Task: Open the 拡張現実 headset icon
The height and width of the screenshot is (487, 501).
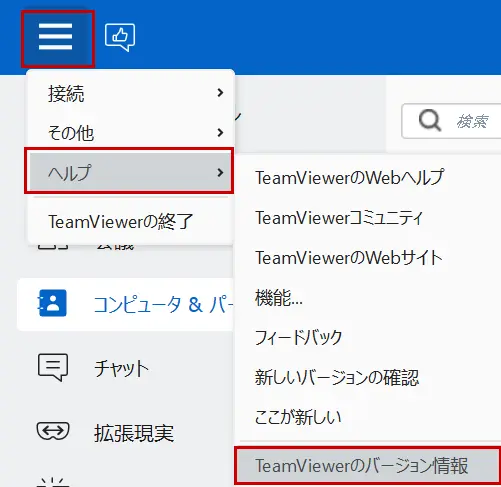Action: (53, 431)
